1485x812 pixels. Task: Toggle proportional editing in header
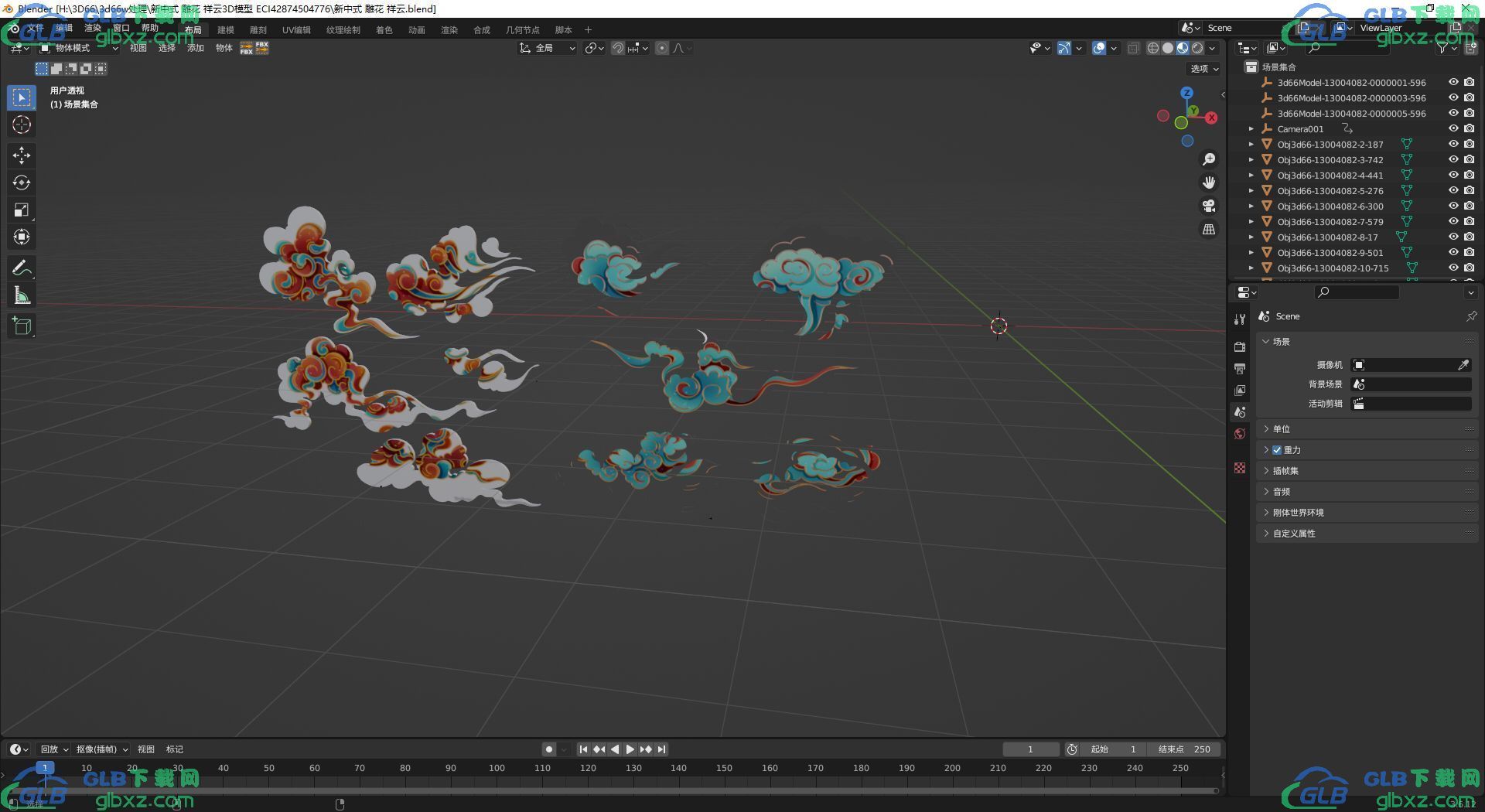[x=662, y=48]
